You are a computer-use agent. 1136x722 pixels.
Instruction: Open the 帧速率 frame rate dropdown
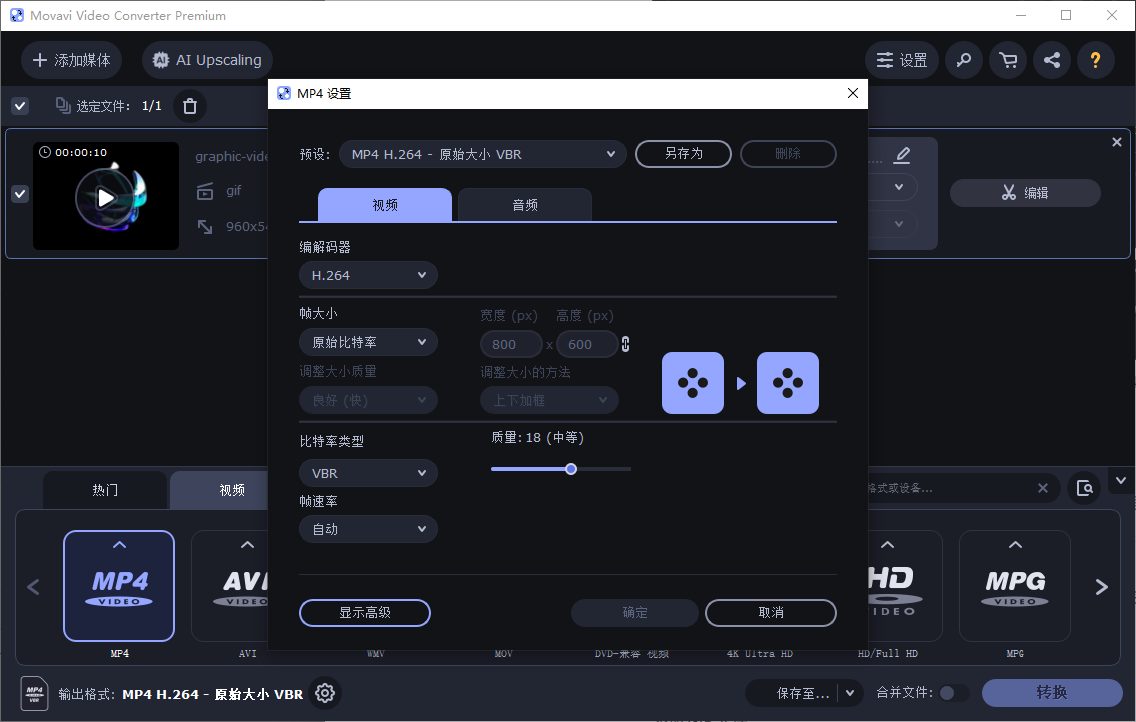click(x=368, y=528)
